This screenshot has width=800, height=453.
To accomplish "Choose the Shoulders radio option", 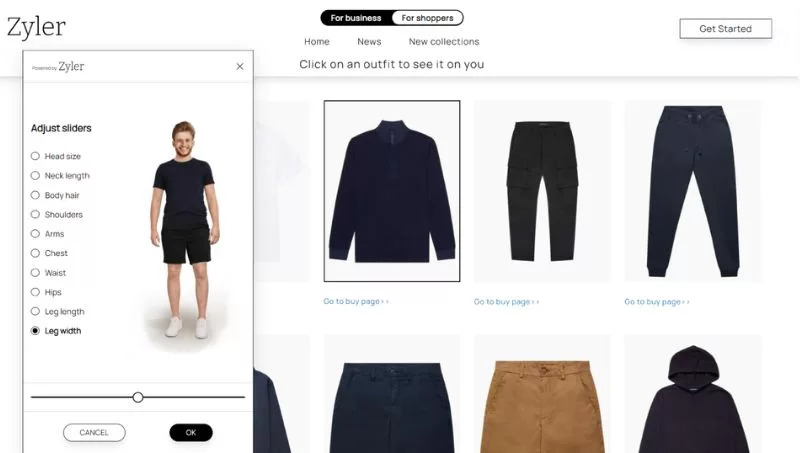I will (35, 214).
